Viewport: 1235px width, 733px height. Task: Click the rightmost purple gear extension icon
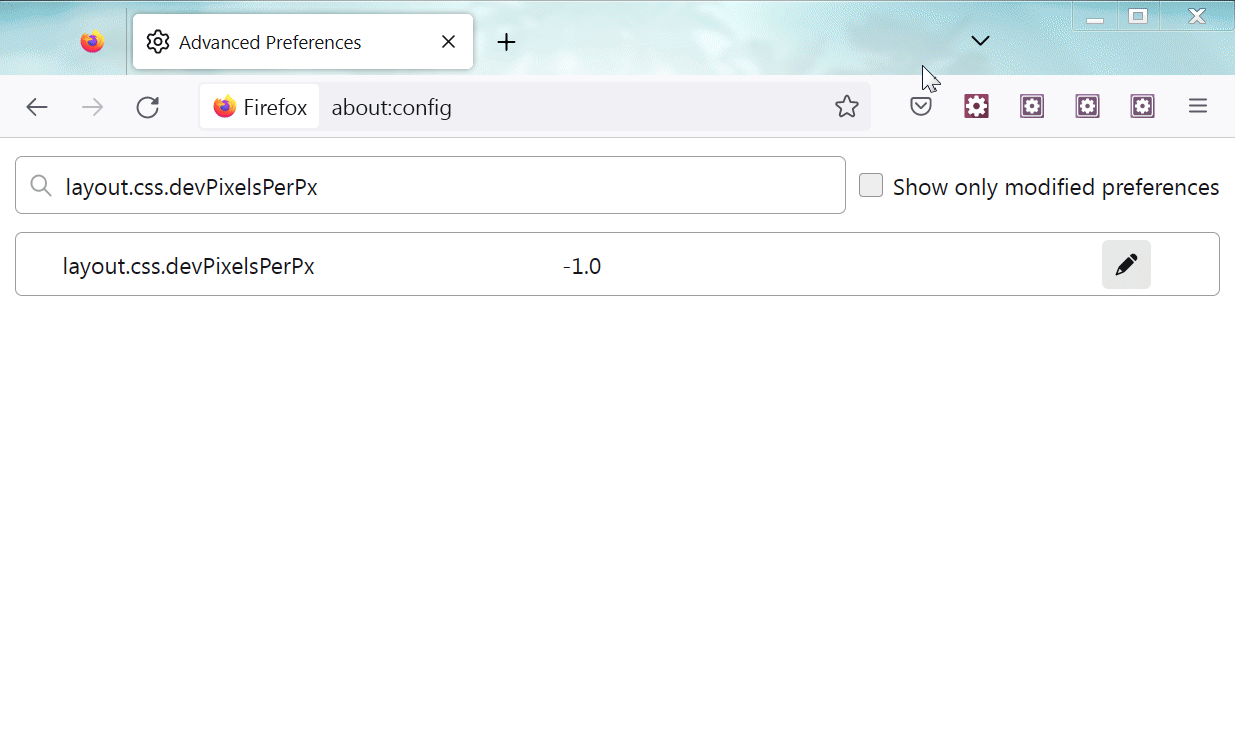click(x=1142, y=107)
